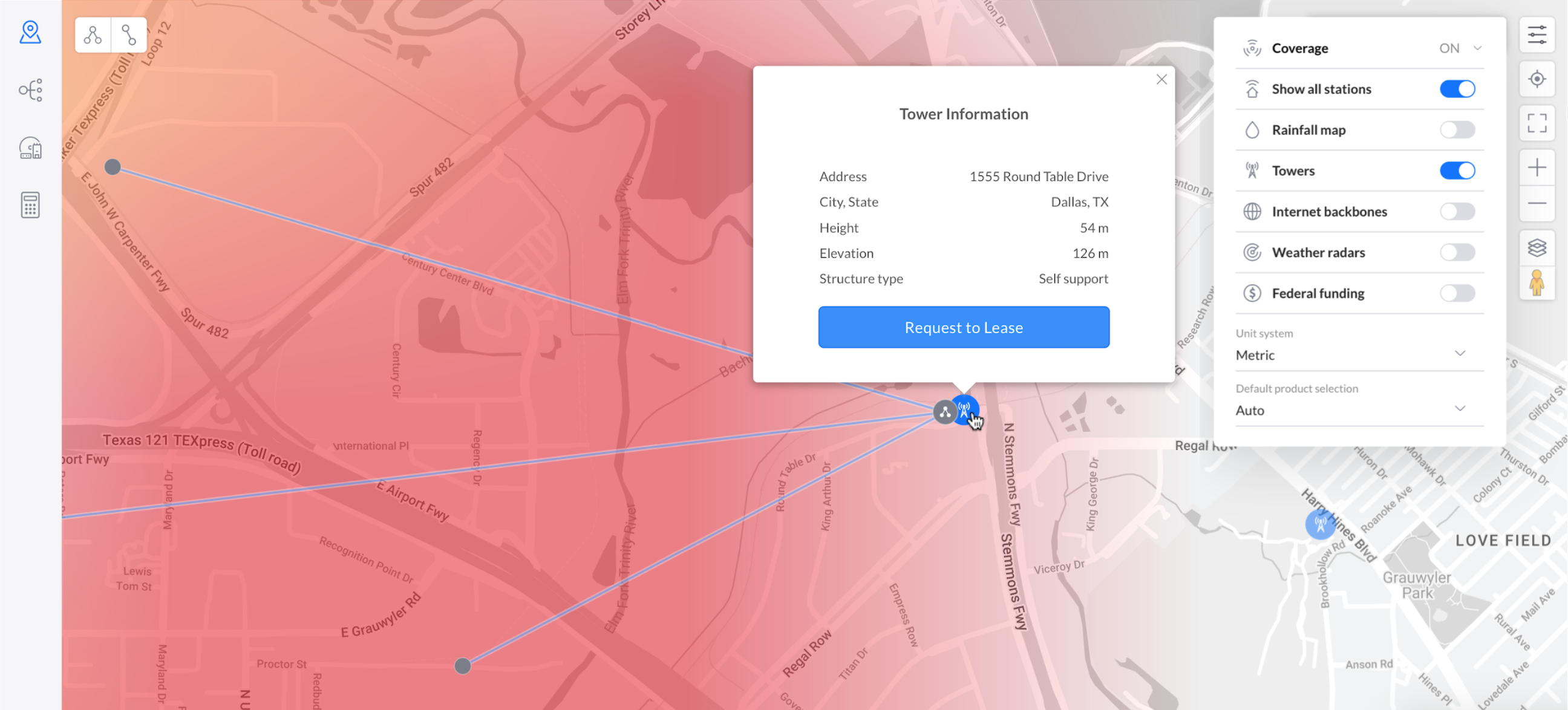
Task: Enable the Rainfall map toggle
Action: point(1457,129)
